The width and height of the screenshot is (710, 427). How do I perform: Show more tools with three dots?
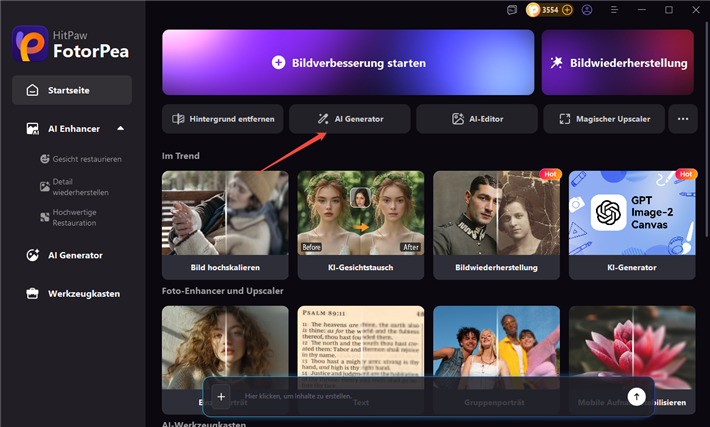[683, 119]
